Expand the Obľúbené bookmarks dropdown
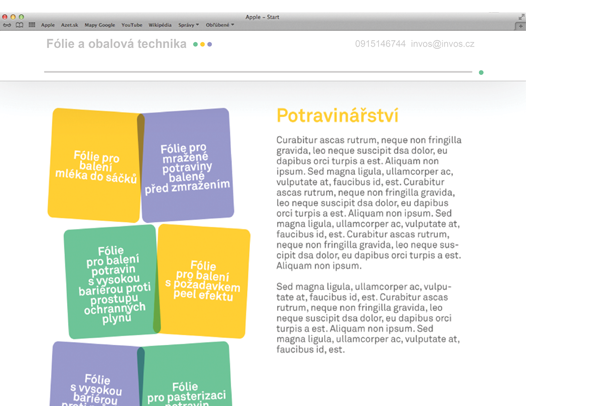This screenshot has height=406, width=606. [220, 24]
